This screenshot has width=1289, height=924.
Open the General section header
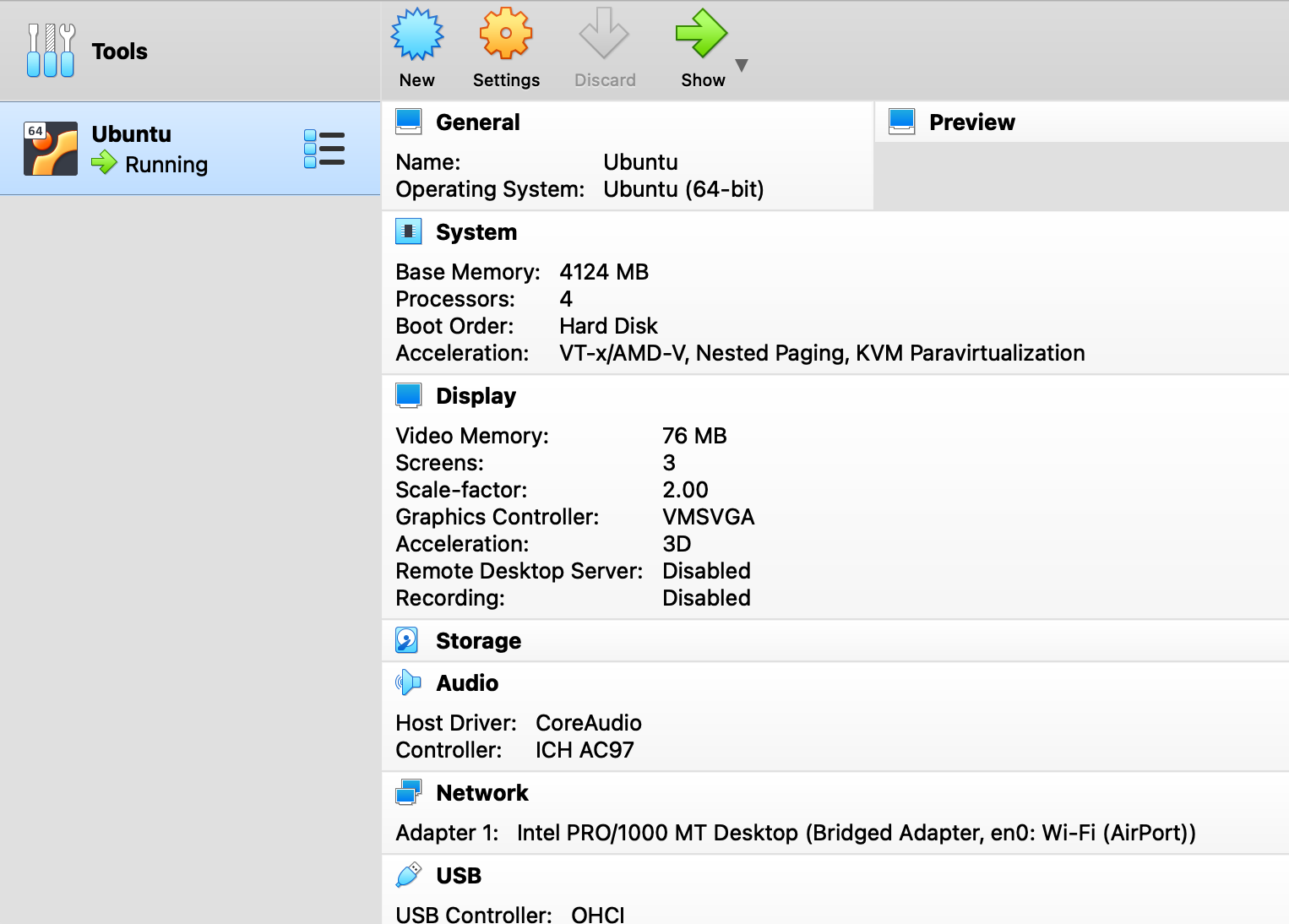(x=478, y=122)
